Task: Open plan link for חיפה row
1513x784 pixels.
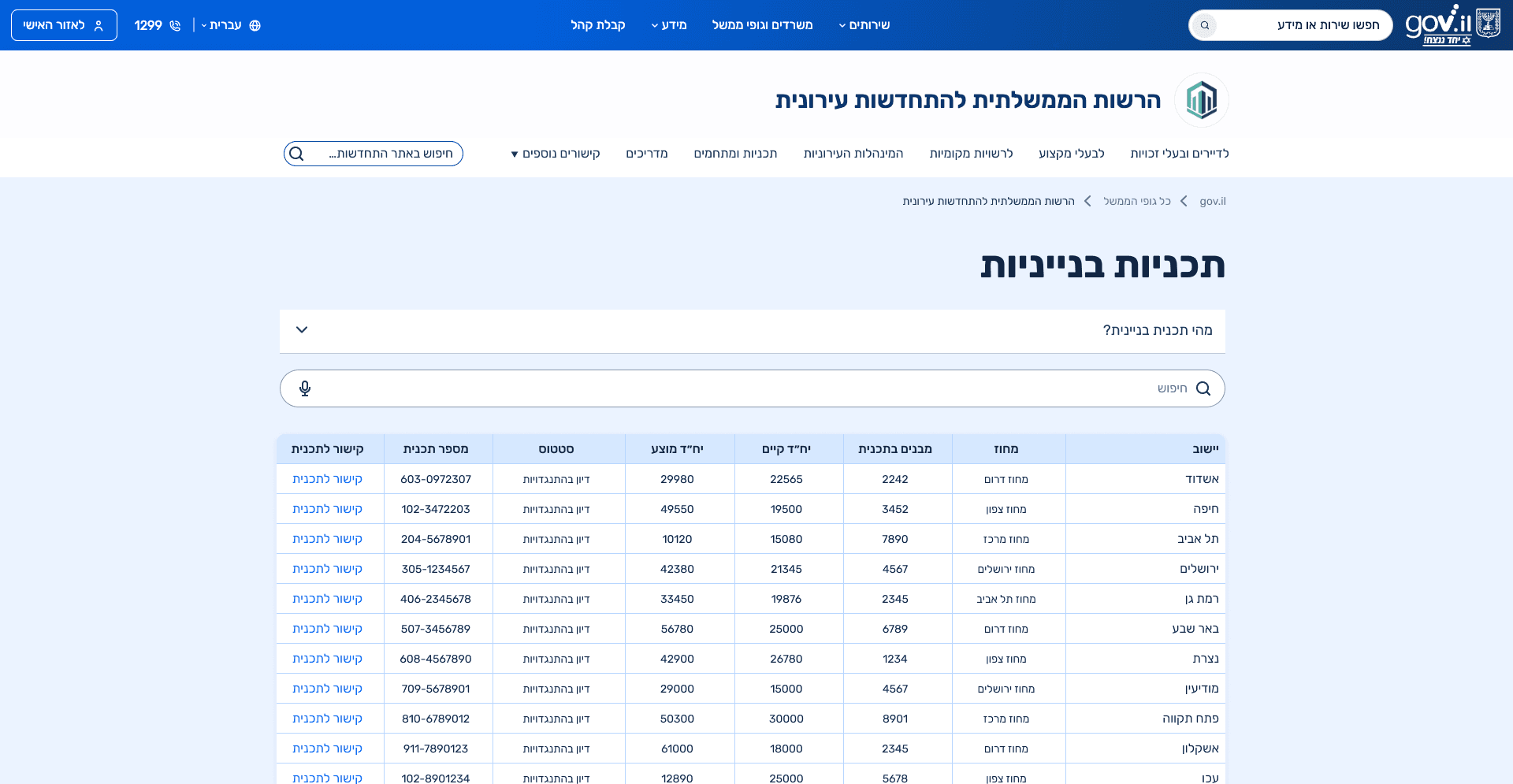Action: [327, 509]
